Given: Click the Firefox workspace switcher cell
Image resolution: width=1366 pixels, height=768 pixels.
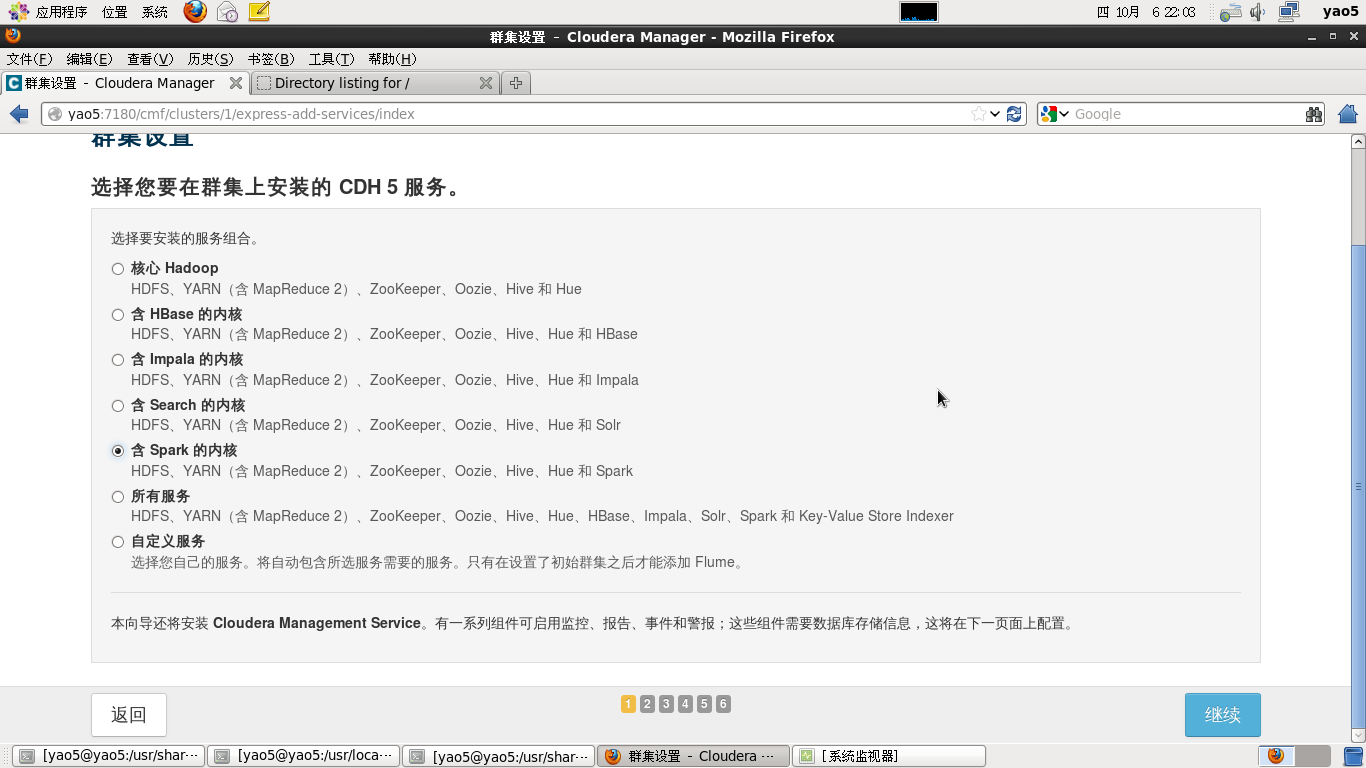Looking at the screenshot, I should (1276, 756).
